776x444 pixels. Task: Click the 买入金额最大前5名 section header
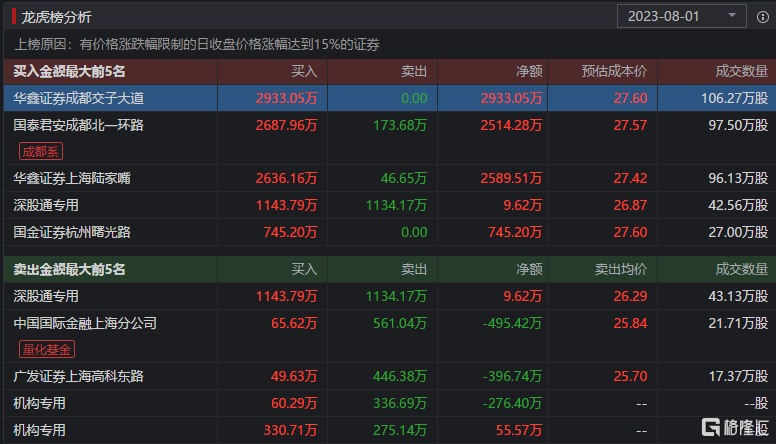coord(69,71)
